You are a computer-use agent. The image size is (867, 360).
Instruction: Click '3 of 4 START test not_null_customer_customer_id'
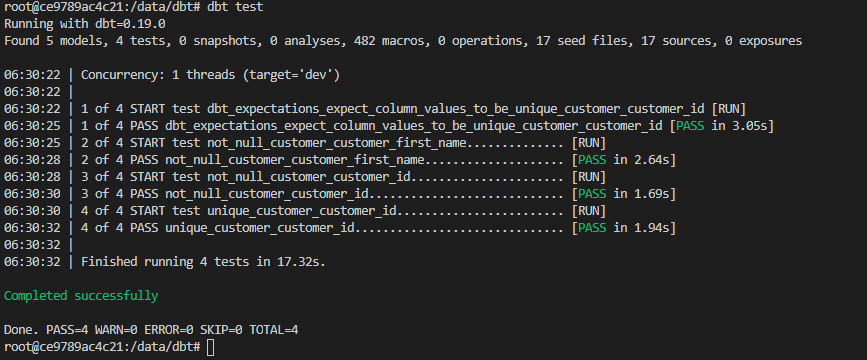[x=247, y=178]
